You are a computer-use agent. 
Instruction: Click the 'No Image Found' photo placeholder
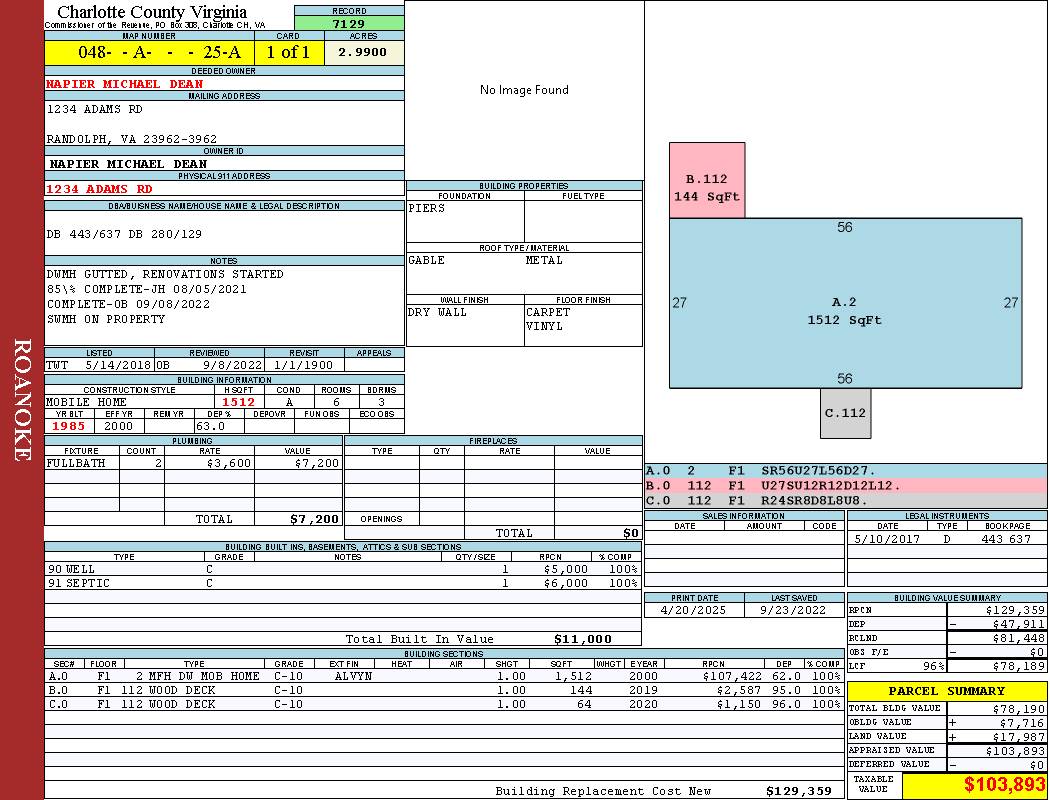pos(524,90)
